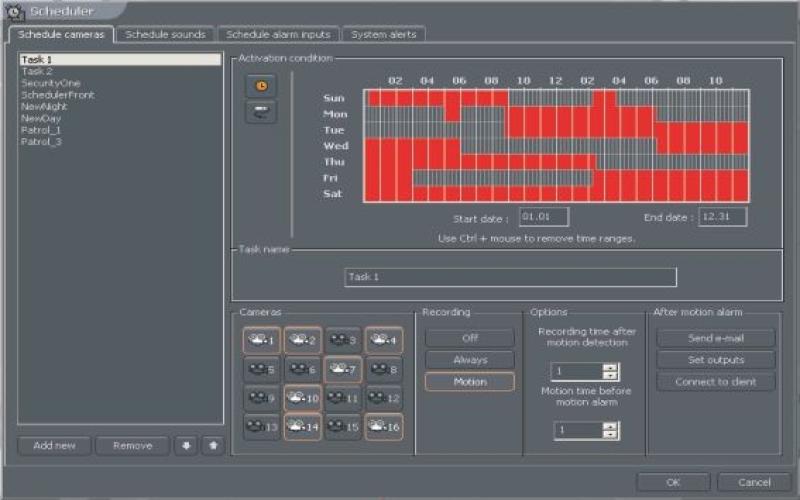Screen dimensions: 800x500
Task: Click the Send e-mail button
Action: (x=715, y=338)
